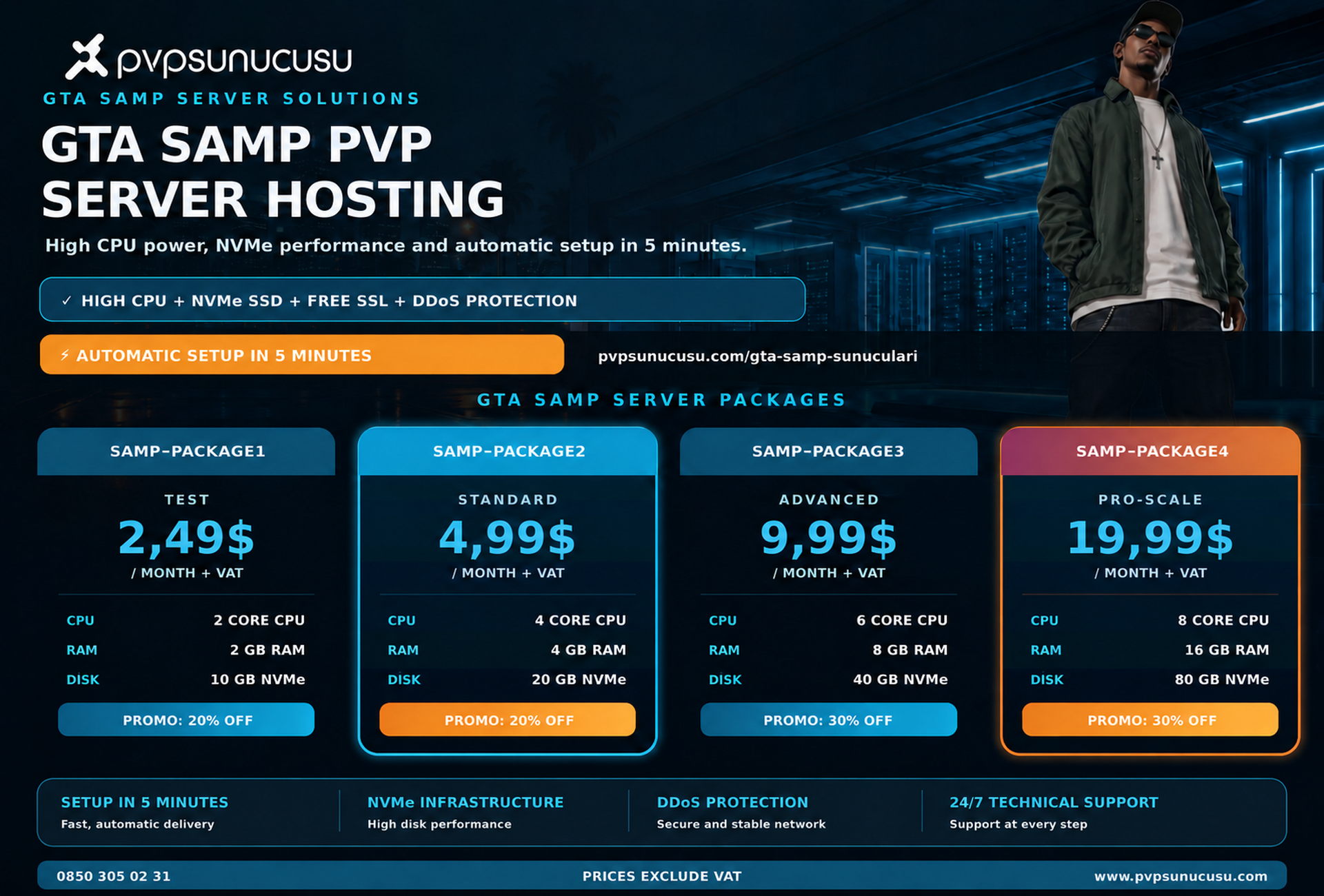The height and width of the screenshot is (896, 1324).
Task: Click the 'GTA SAMP SERVER PACKAGES' heading
Action: (x=661, y=400)
